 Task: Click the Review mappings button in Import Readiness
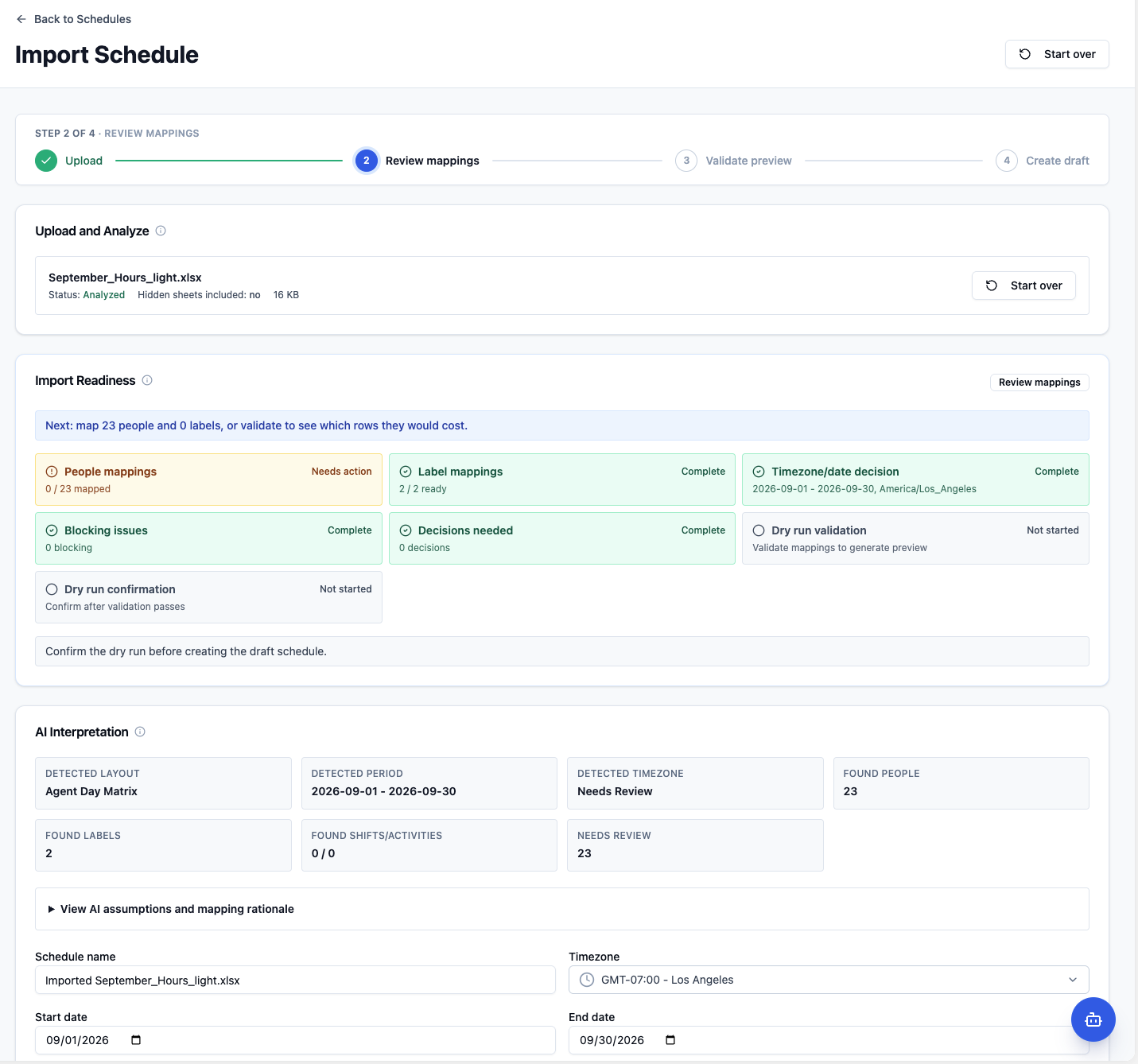coord(1039,382)
